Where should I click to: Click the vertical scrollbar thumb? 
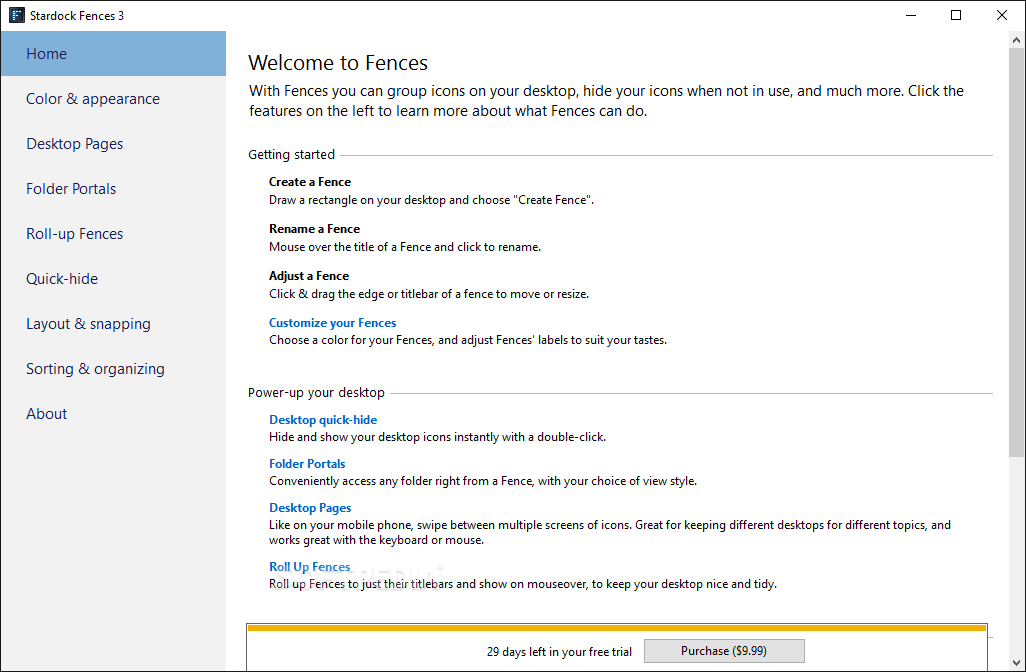tap(1016, 252)
